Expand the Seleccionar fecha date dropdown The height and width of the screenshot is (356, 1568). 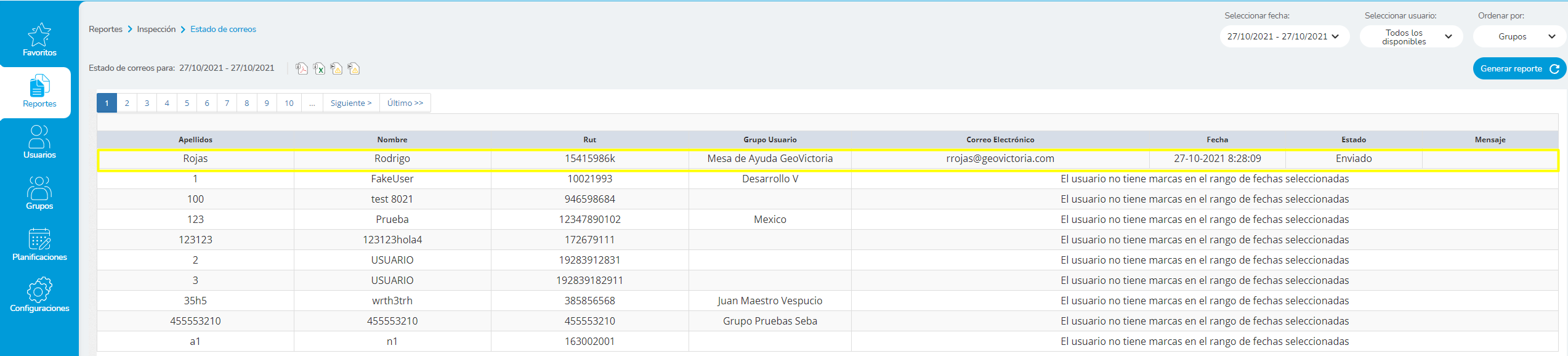point(1283,36)
